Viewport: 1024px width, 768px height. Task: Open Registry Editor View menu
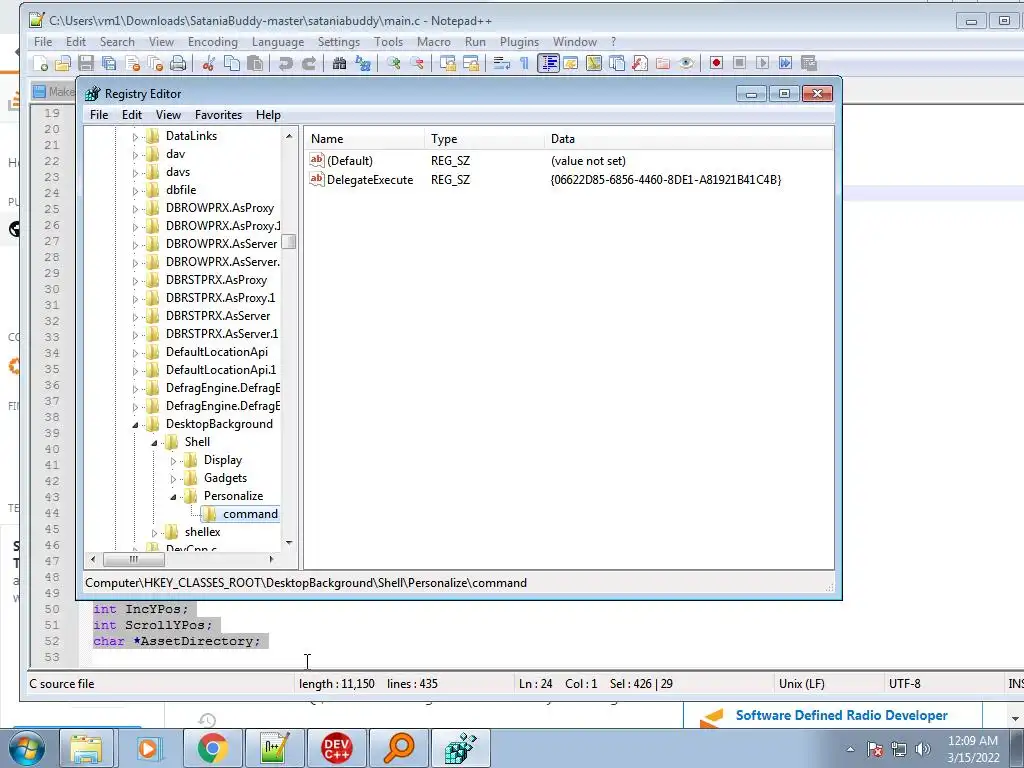168,115
